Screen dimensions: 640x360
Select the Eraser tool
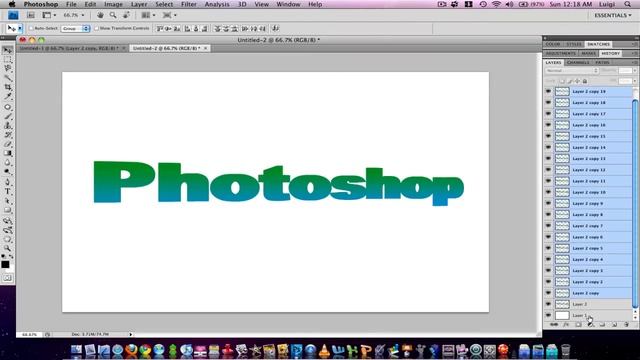click(7, 144)
